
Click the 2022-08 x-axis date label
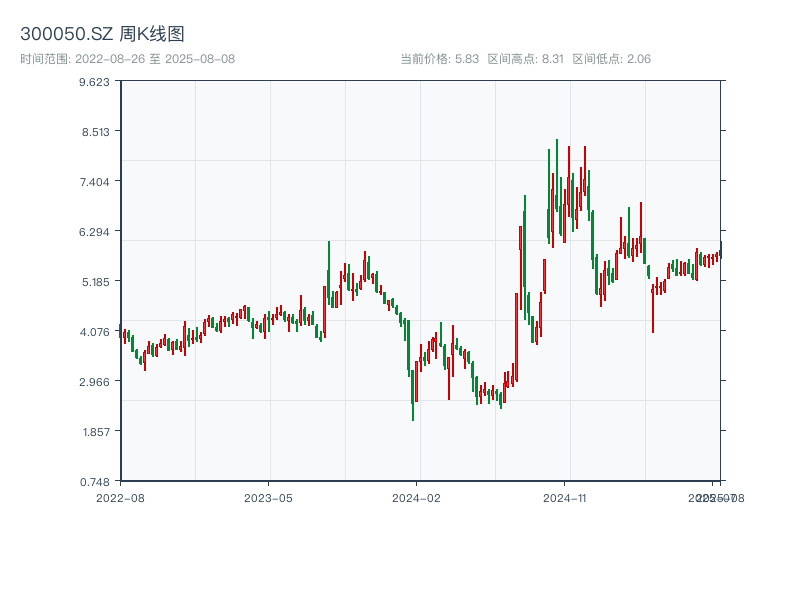click(x=120, y=497)
